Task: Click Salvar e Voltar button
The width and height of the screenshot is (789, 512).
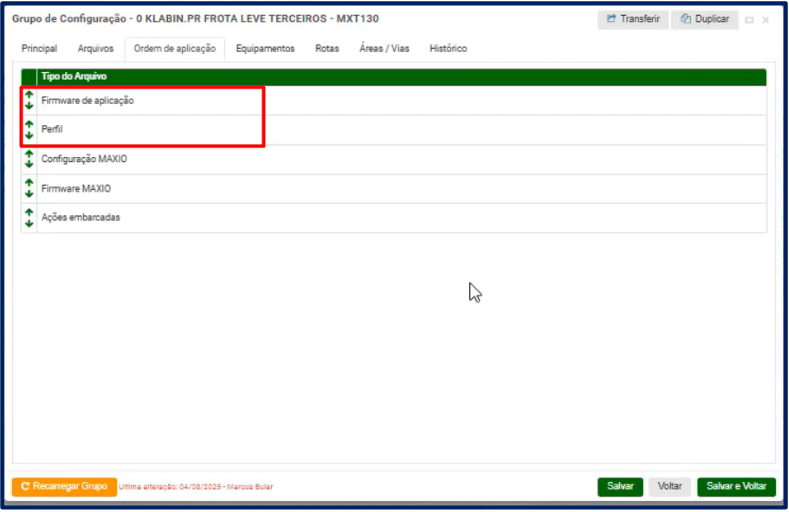Action: (736, 486)
